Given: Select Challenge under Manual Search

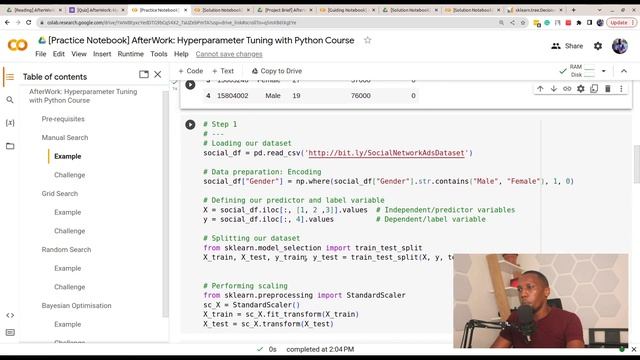Looking at the screenshot, I should pos(70,175).
